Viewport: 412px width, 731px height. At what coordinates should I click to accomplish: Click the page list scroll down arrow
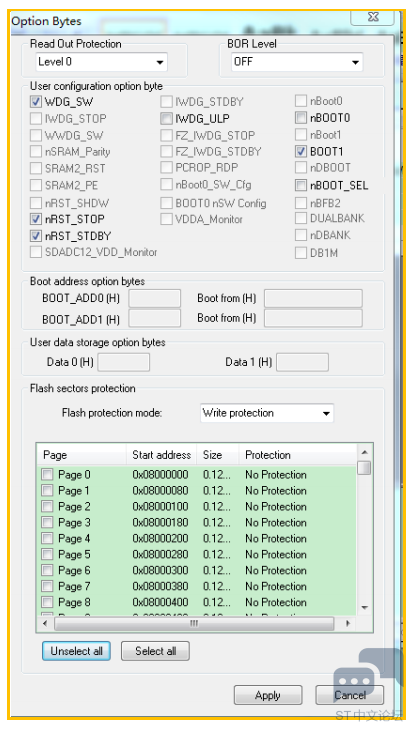tap(365, 608)
